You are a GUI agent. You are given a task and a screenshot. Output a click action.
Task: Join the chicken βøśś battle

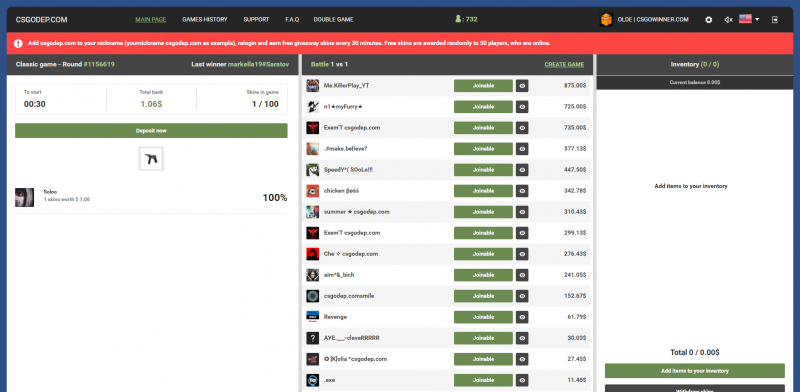pyautogui.click(x=483, y=191)
